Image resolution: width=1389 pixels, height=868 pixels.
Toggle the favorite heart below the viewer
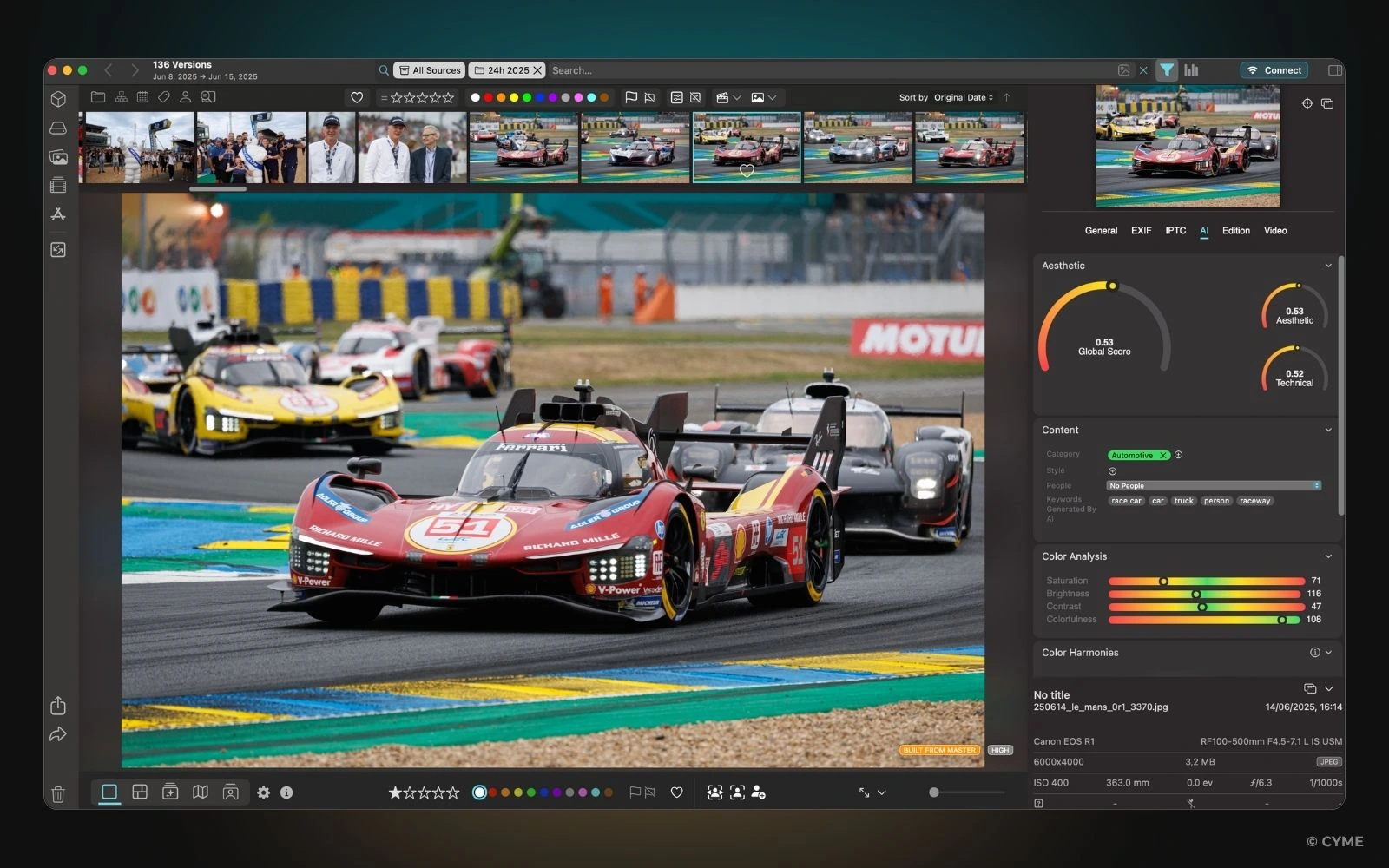tap(677, 792)
